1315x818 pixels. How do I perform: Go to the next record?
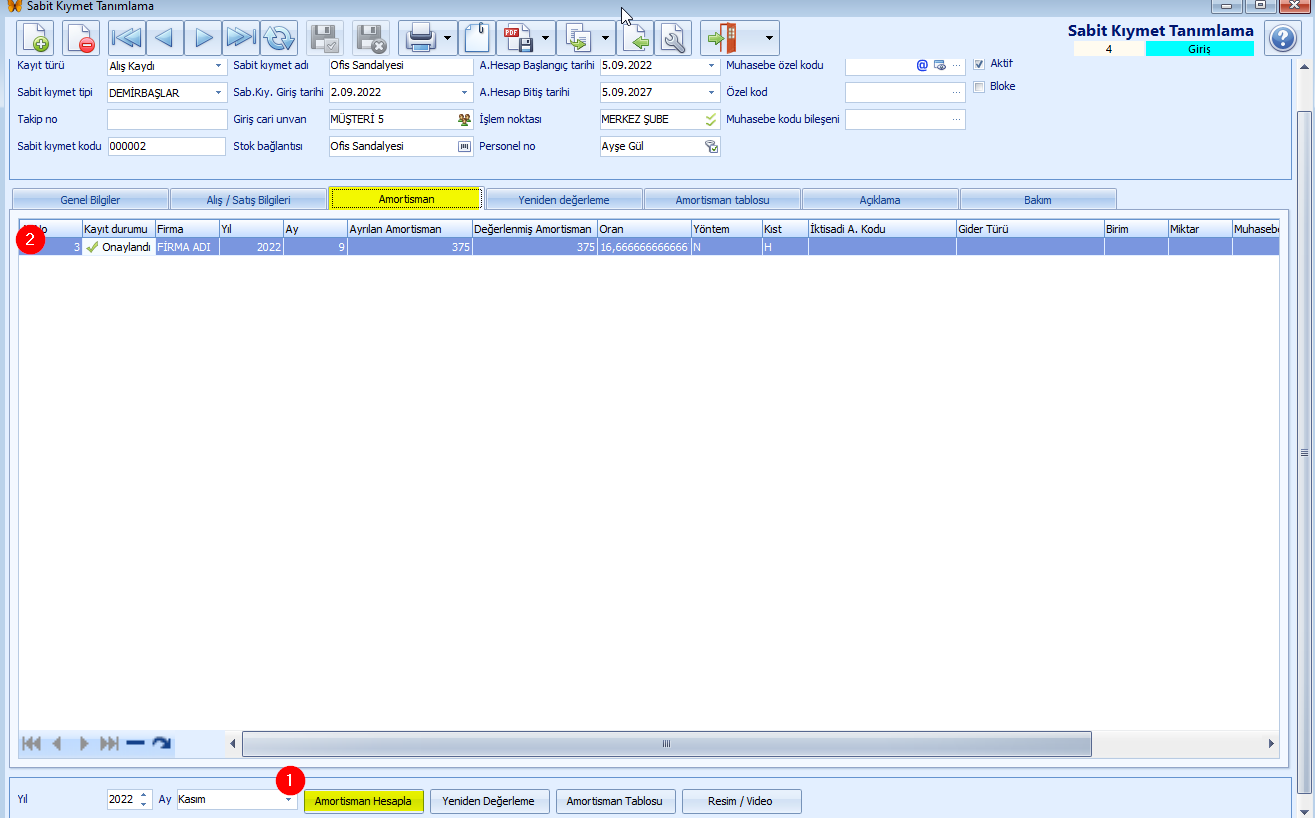[x=203, y=39]
